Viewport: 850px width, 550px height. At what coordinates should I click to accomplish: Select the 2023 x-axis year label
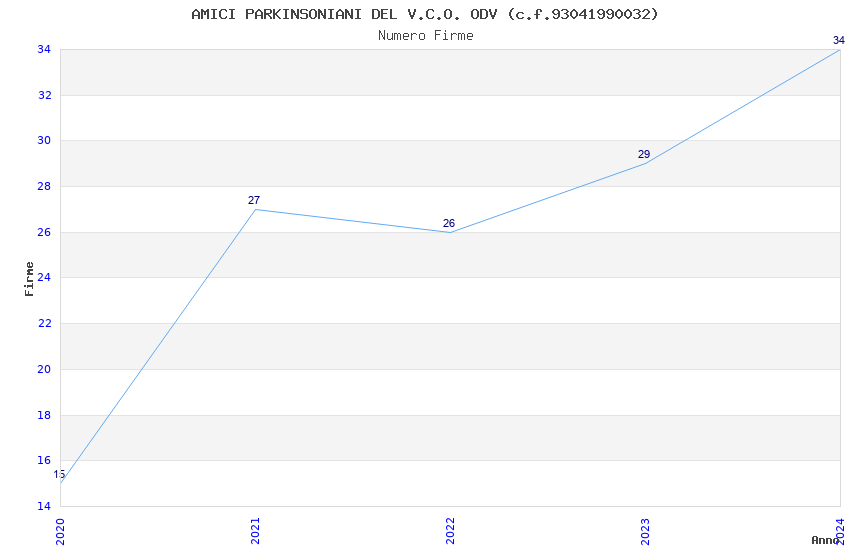tap(645, 532)
